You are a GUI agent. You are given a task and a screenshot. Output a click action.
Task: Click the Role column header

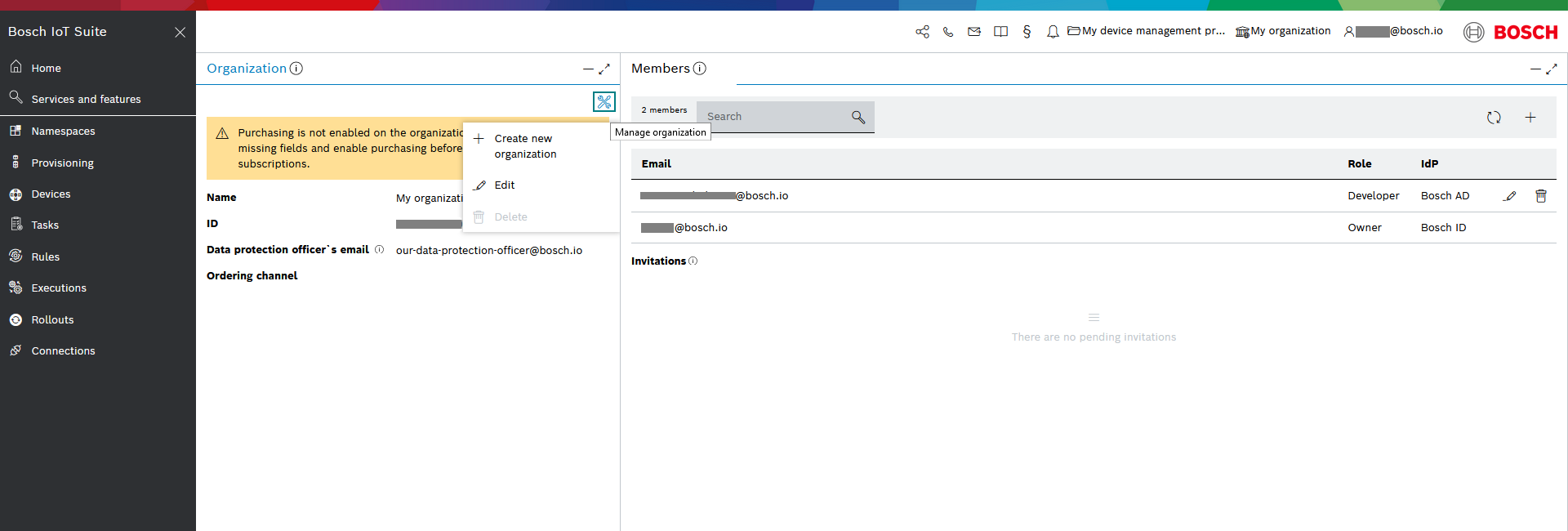pos(1360,164)
